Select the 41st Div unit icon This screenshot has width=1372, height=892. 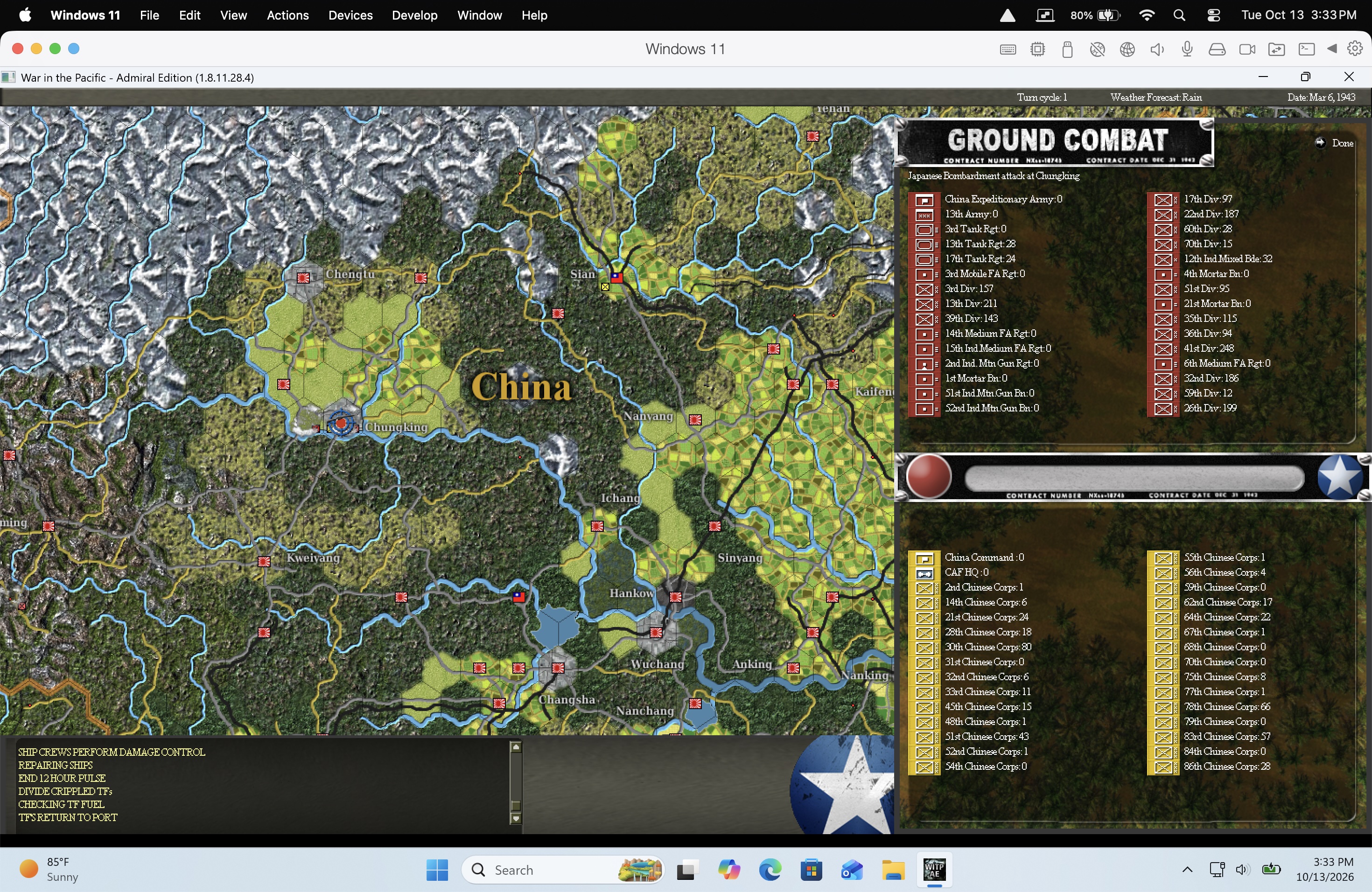click(x=1163, y=349)
